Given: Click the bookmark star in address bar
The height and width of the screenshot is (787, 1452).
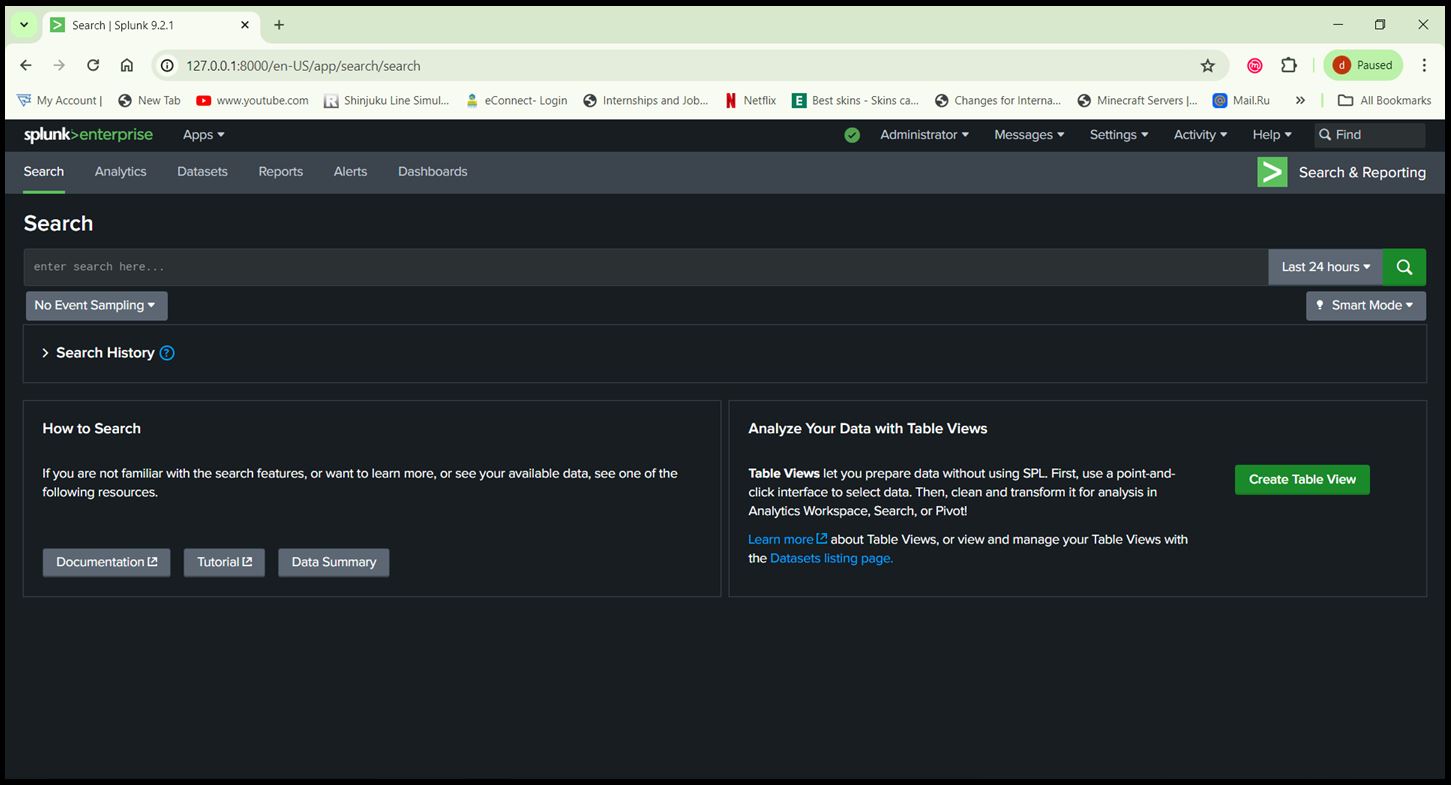Looking at the screenshot, I should coord(1208,65).
